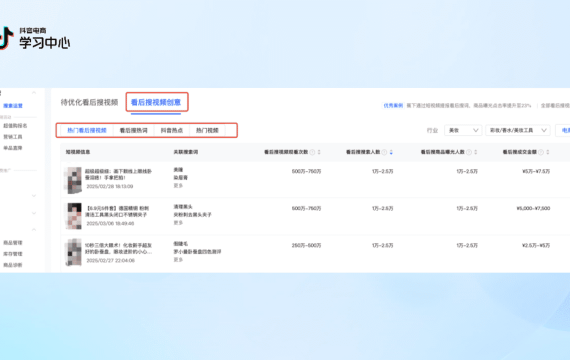The image size is (570, 360).
Task: Select the 看后搜视频创意 tab
Action: click(x=156, y=103)
